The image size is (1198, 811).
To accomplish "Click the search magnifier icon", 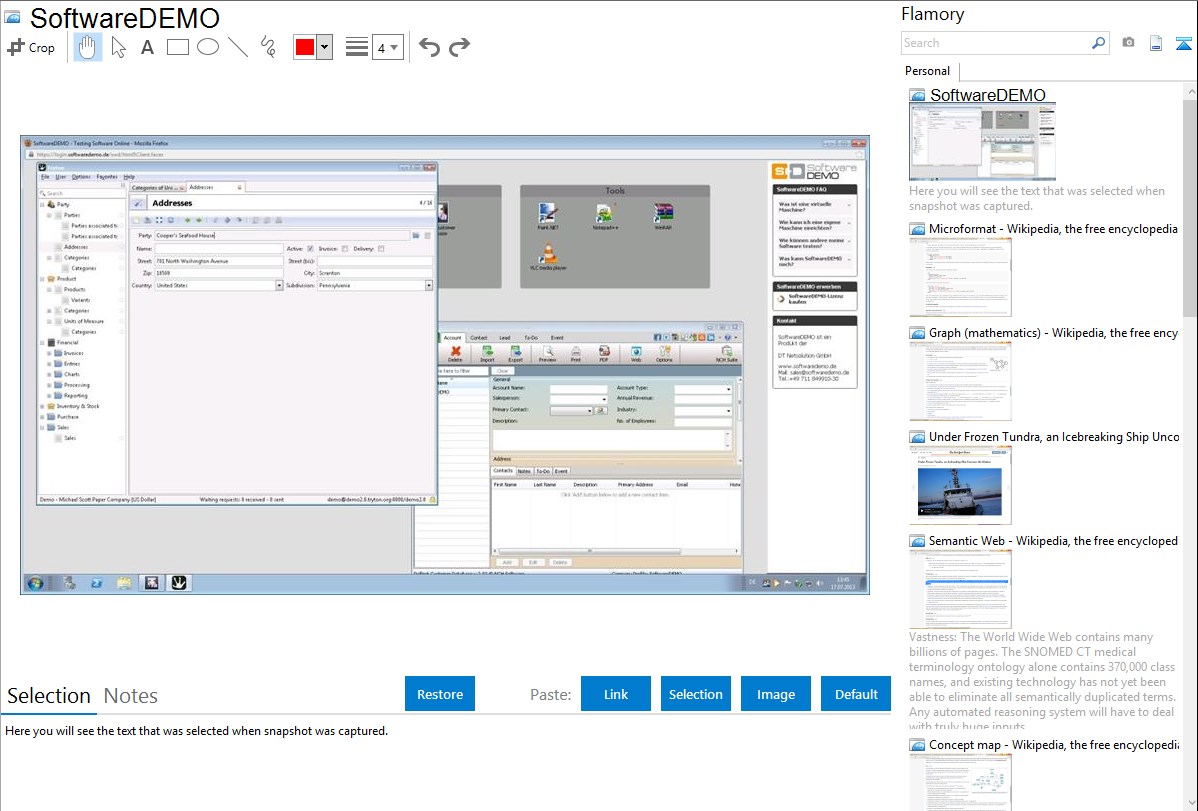I will (x=1099, y=44).
